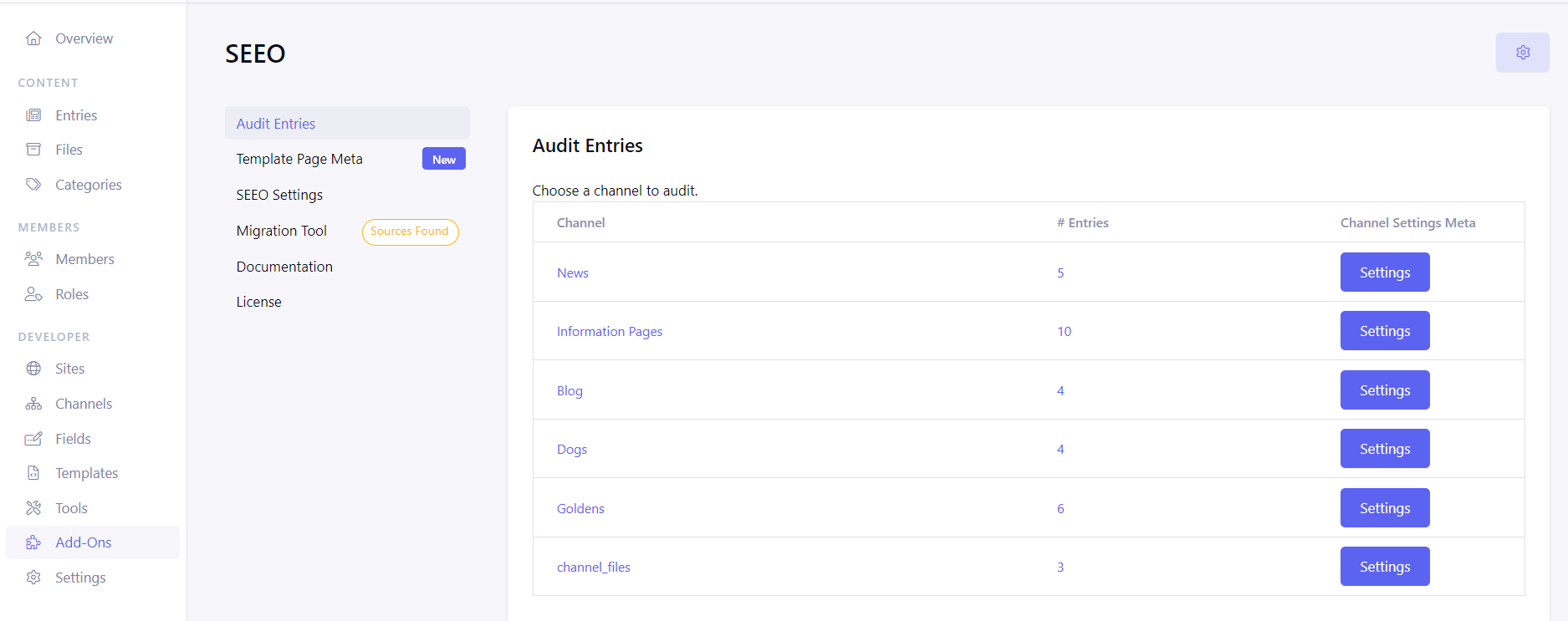Audit the channel_files channel
1568x621 pixels.
coord(594,567)
